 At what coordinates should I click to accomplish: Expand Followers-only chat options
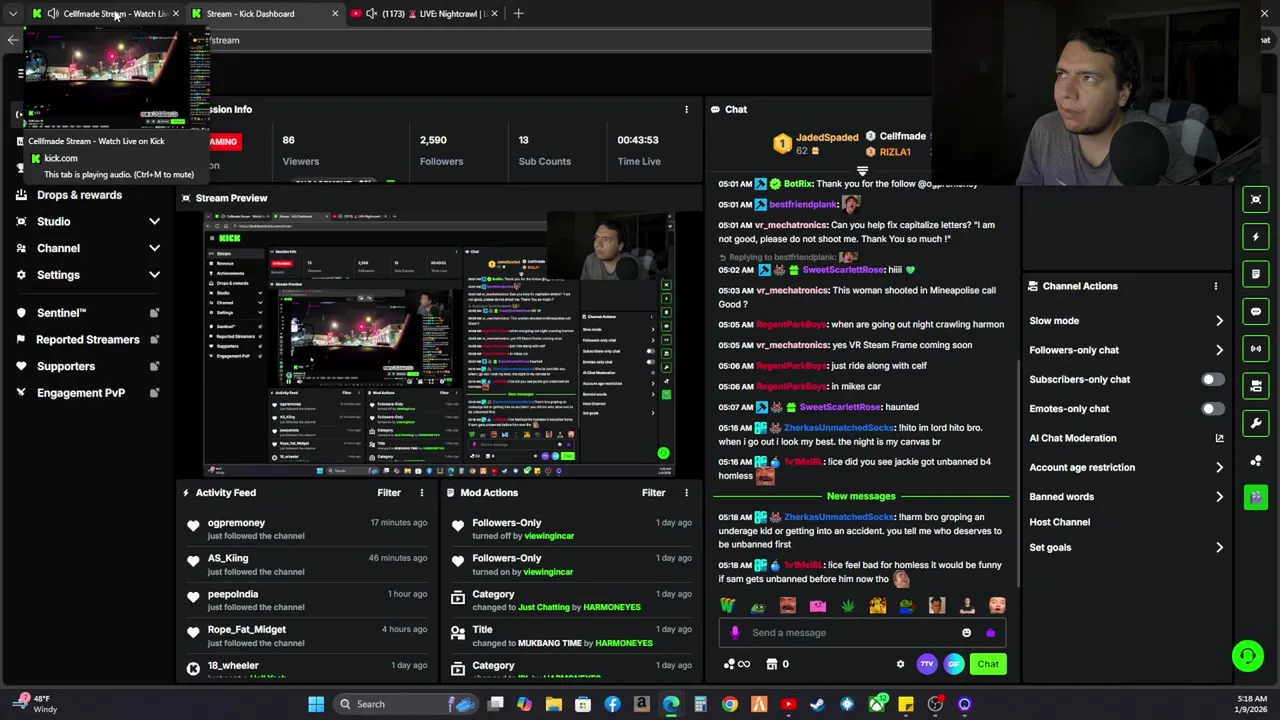point(1219,350)
